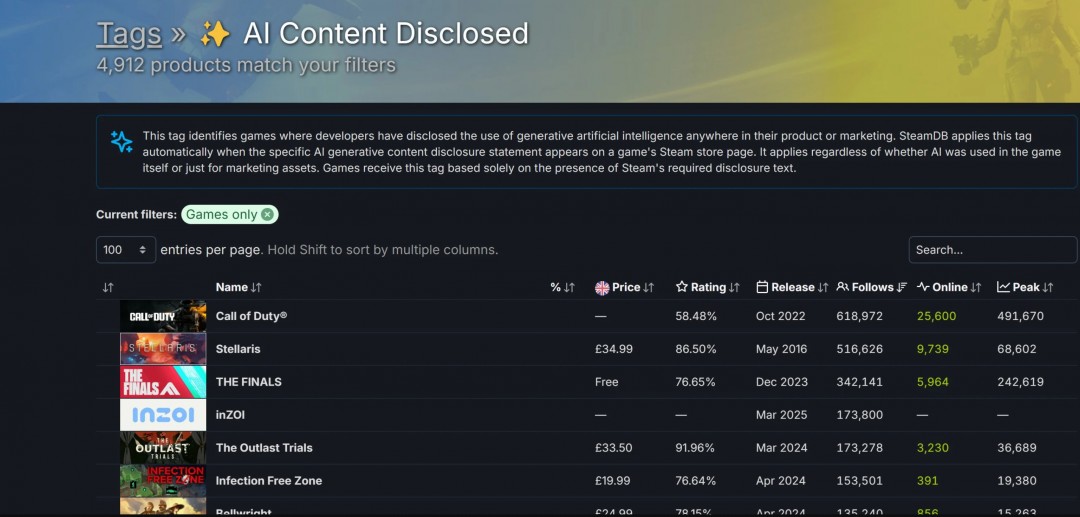Click the Call of Duty thumbnail
The width and height of the screenshot is (1080, 517).
coord(163,316)
